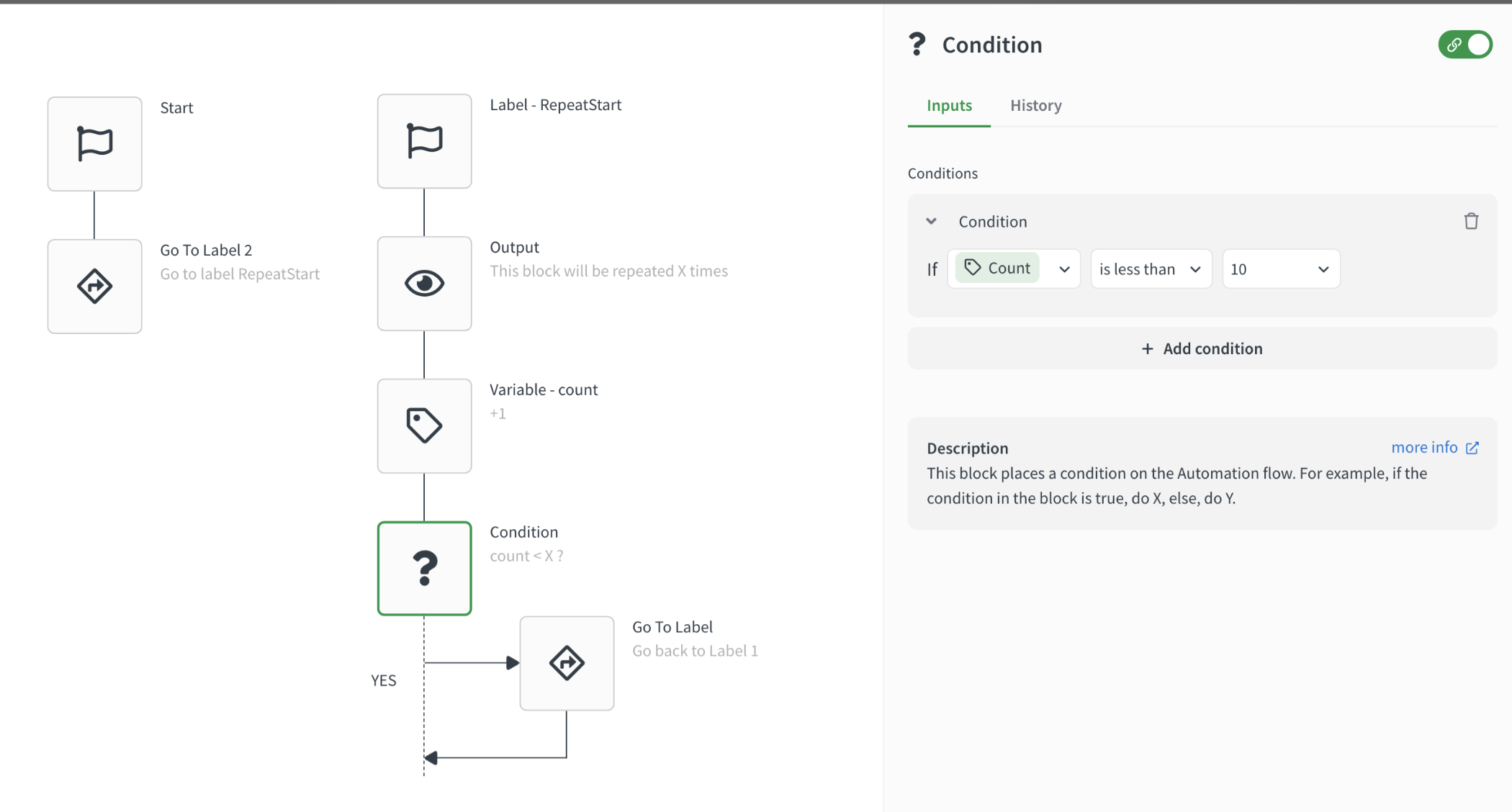This screenshot has width=1512, height=812.
Task: Select the Label RepeatStart flag block
Action: 424,141
